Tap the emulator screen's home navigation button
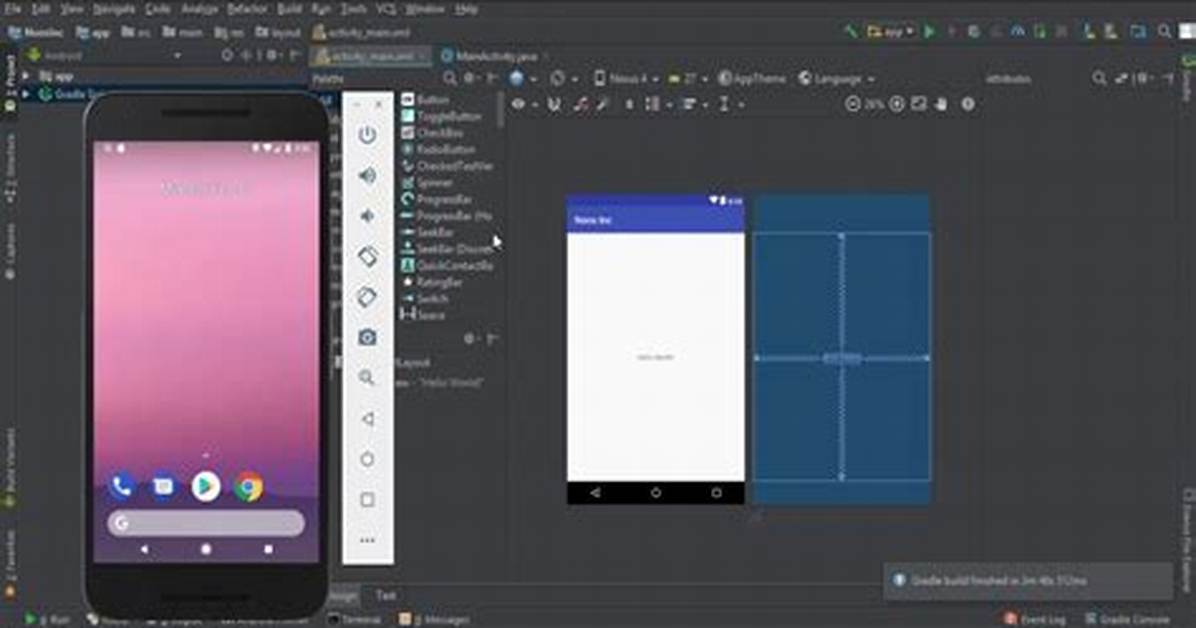 pos(206,549)
